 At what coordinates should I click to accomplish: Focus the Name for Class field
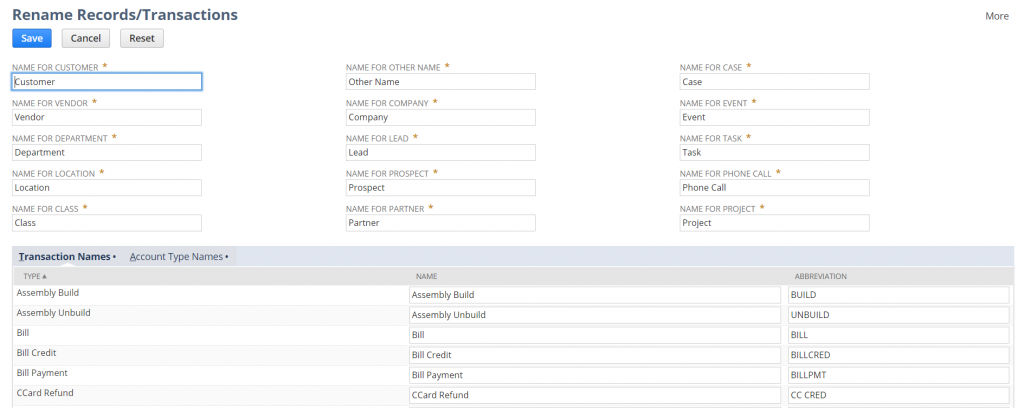click(x=107, y=223)
